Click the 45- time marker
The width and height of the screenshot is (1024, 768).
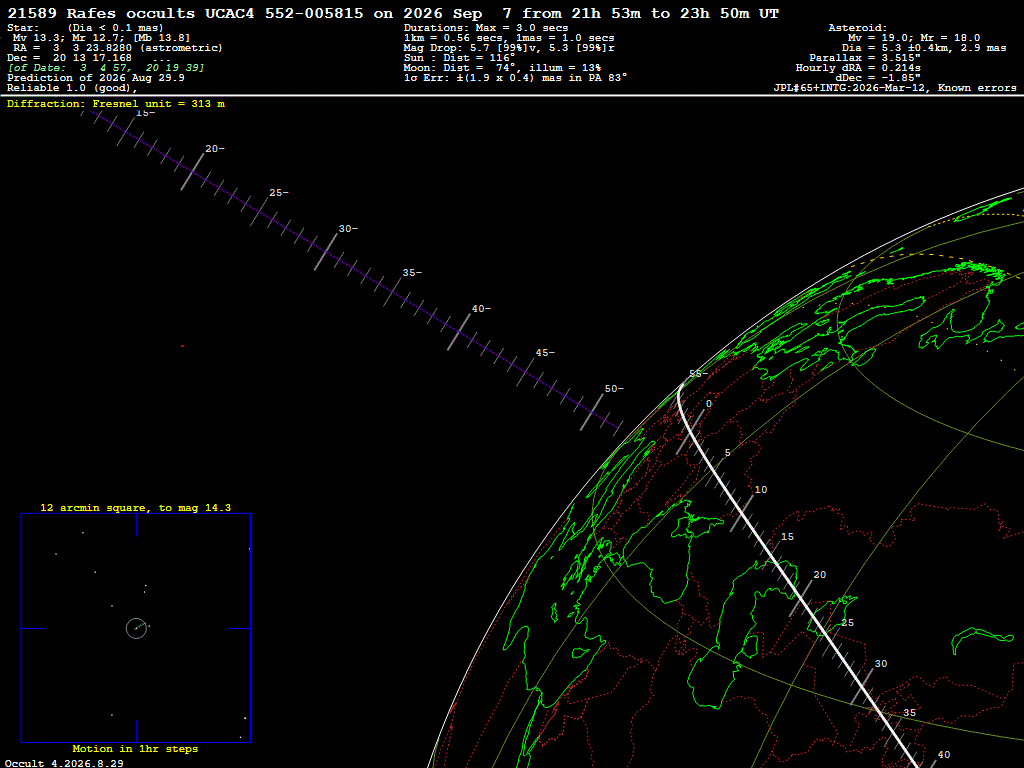coord(545,353)
